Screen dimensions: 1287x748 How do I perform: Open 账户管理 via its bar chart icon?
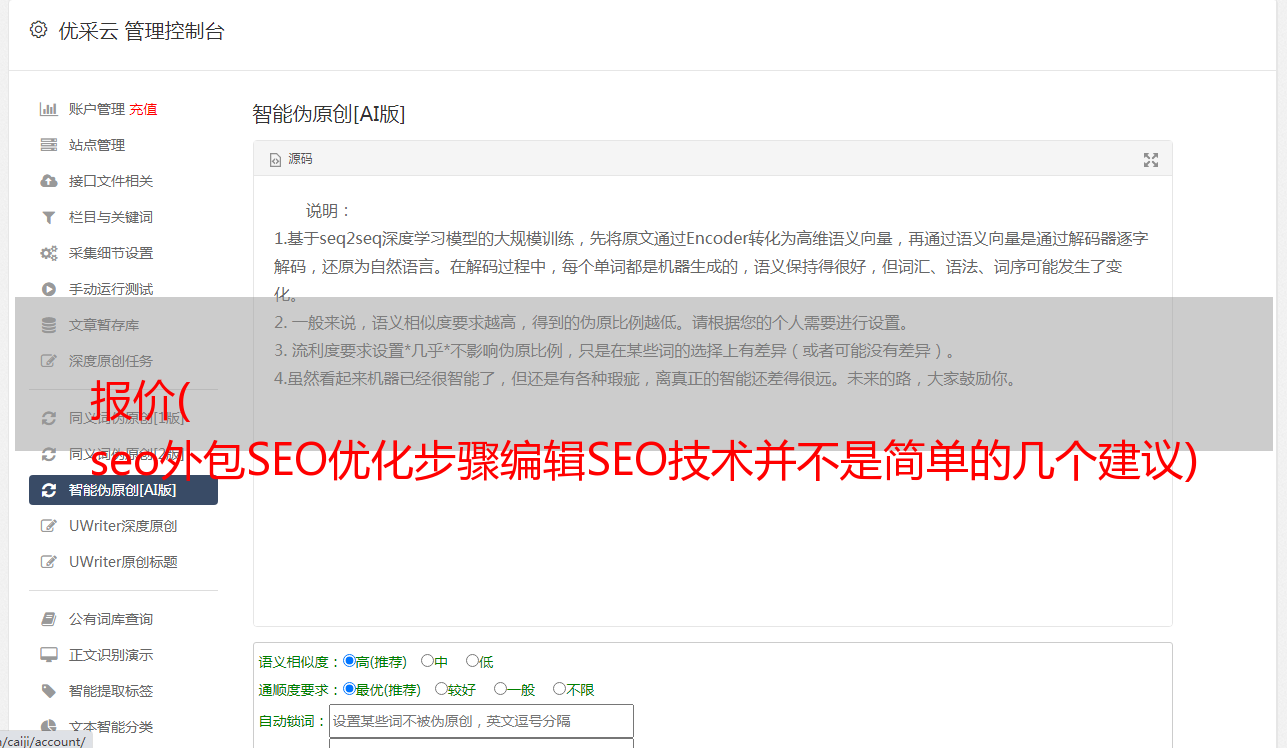(x=48, y=109)
